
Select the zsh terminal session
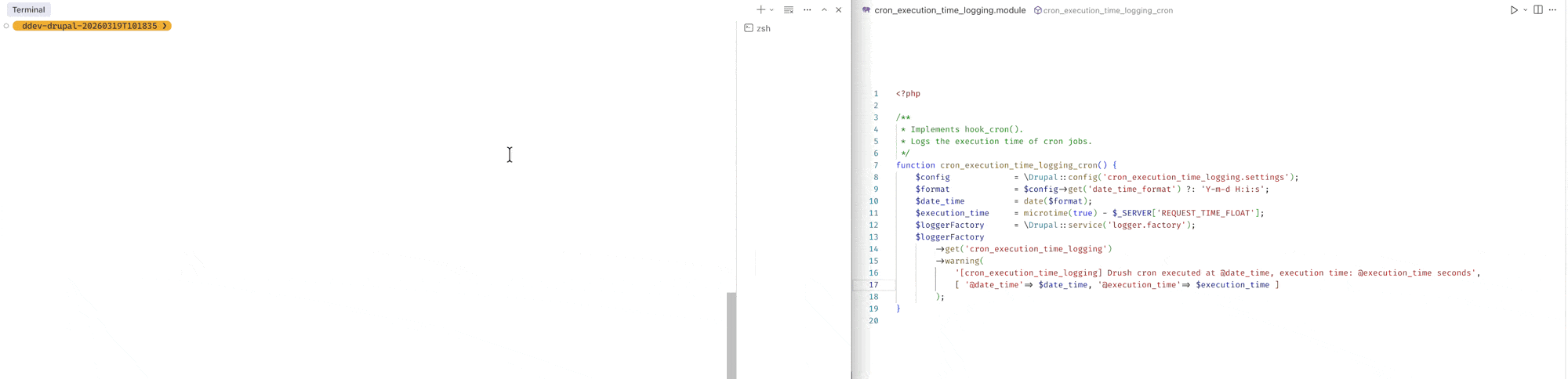click(x=762, y=28)
